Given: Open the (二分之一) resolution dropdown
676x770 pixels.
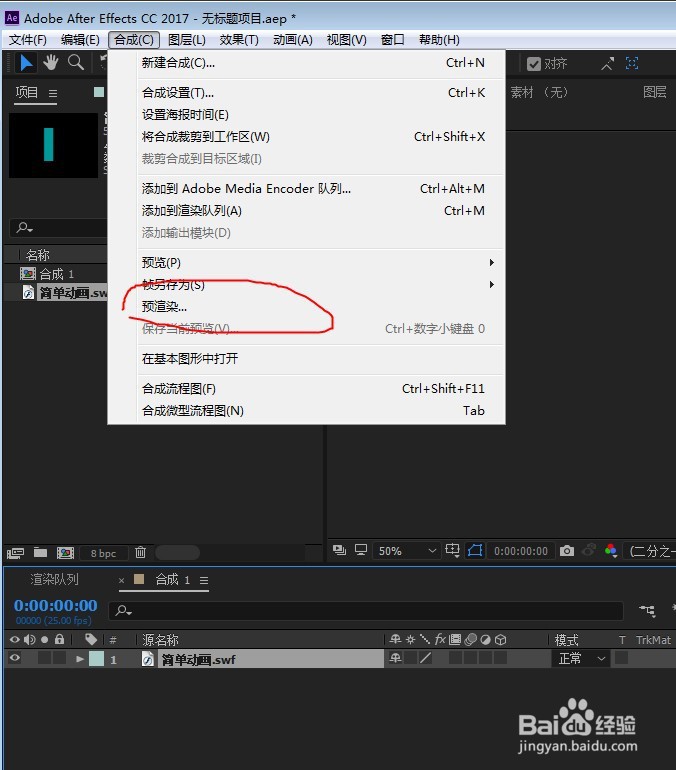Looking at the screenshot, I should click(x=651, y=551).
